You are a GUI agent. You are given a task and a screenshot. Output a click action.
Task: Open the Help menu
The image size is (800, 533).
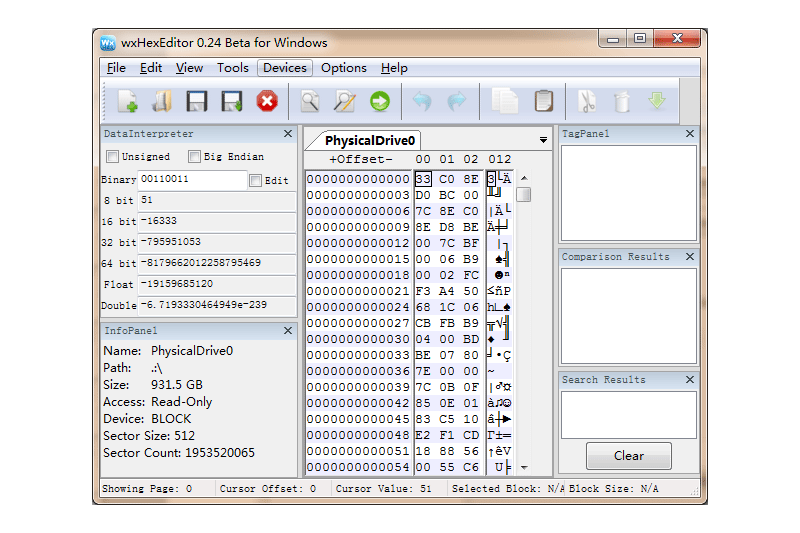(x=394, y=68)
